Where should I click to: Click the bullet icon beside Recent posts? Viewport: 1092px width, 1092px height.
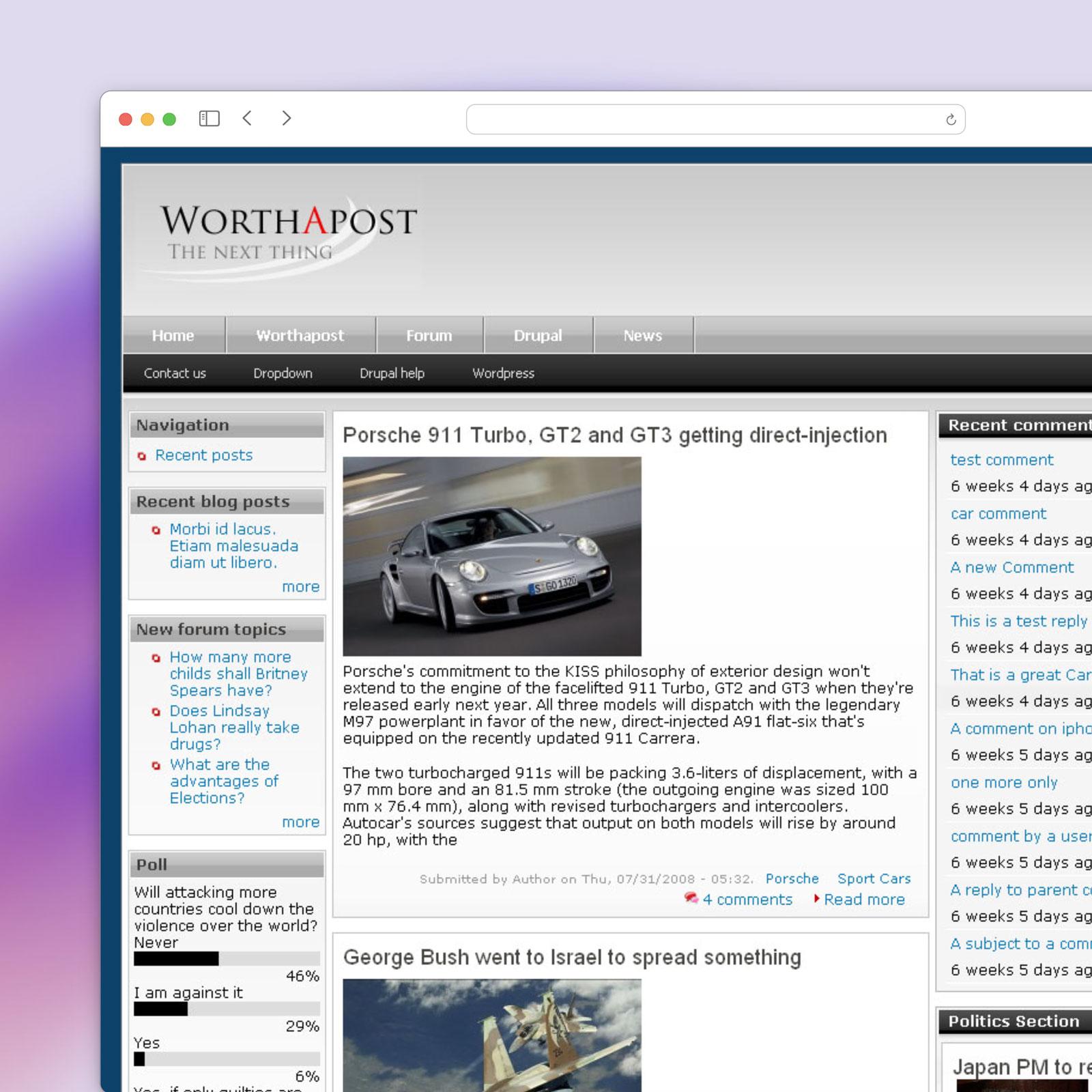(x=142, y=456)
